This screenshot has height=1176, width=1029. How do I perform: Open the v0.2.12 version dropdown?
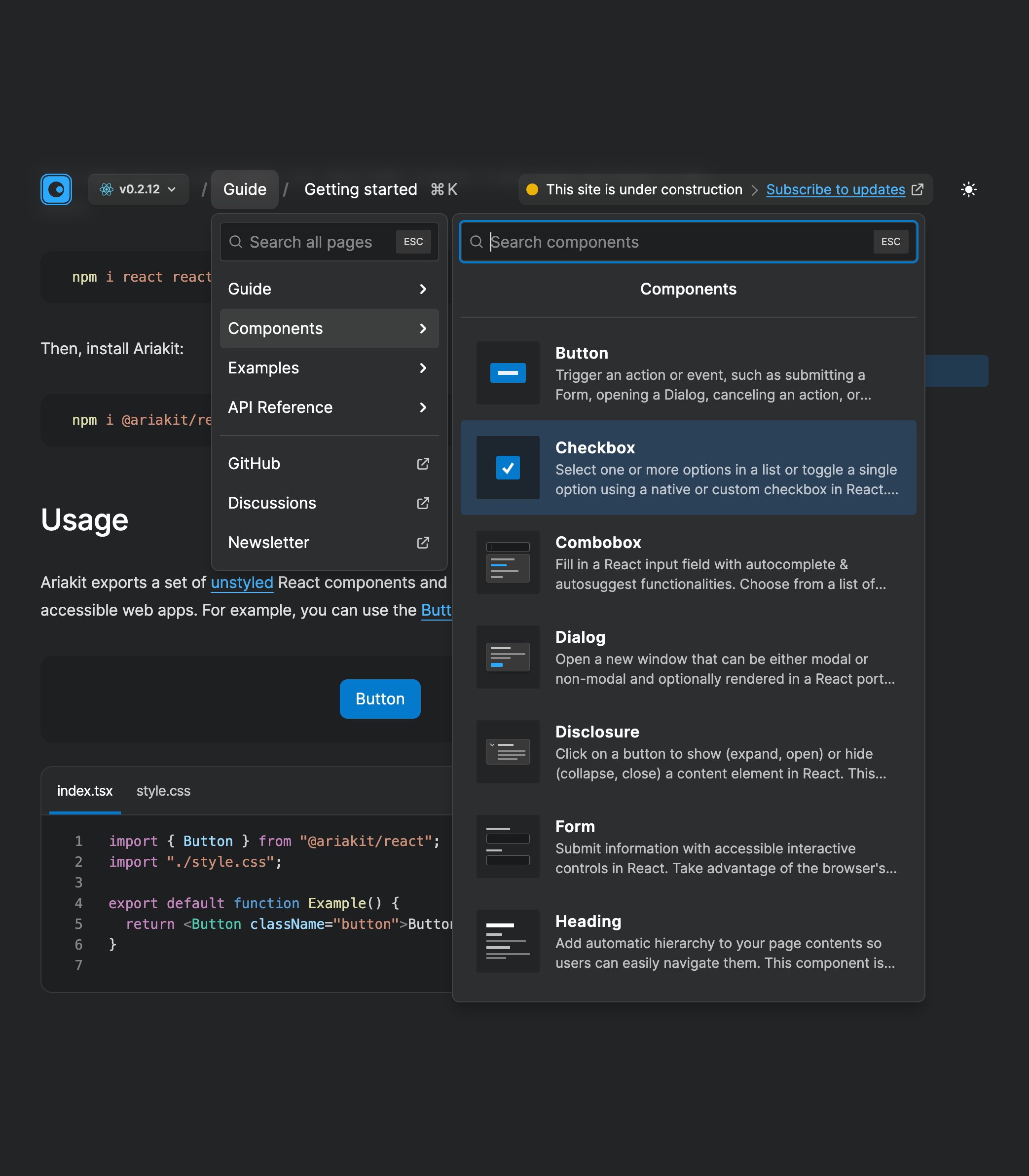coord(139,189)
